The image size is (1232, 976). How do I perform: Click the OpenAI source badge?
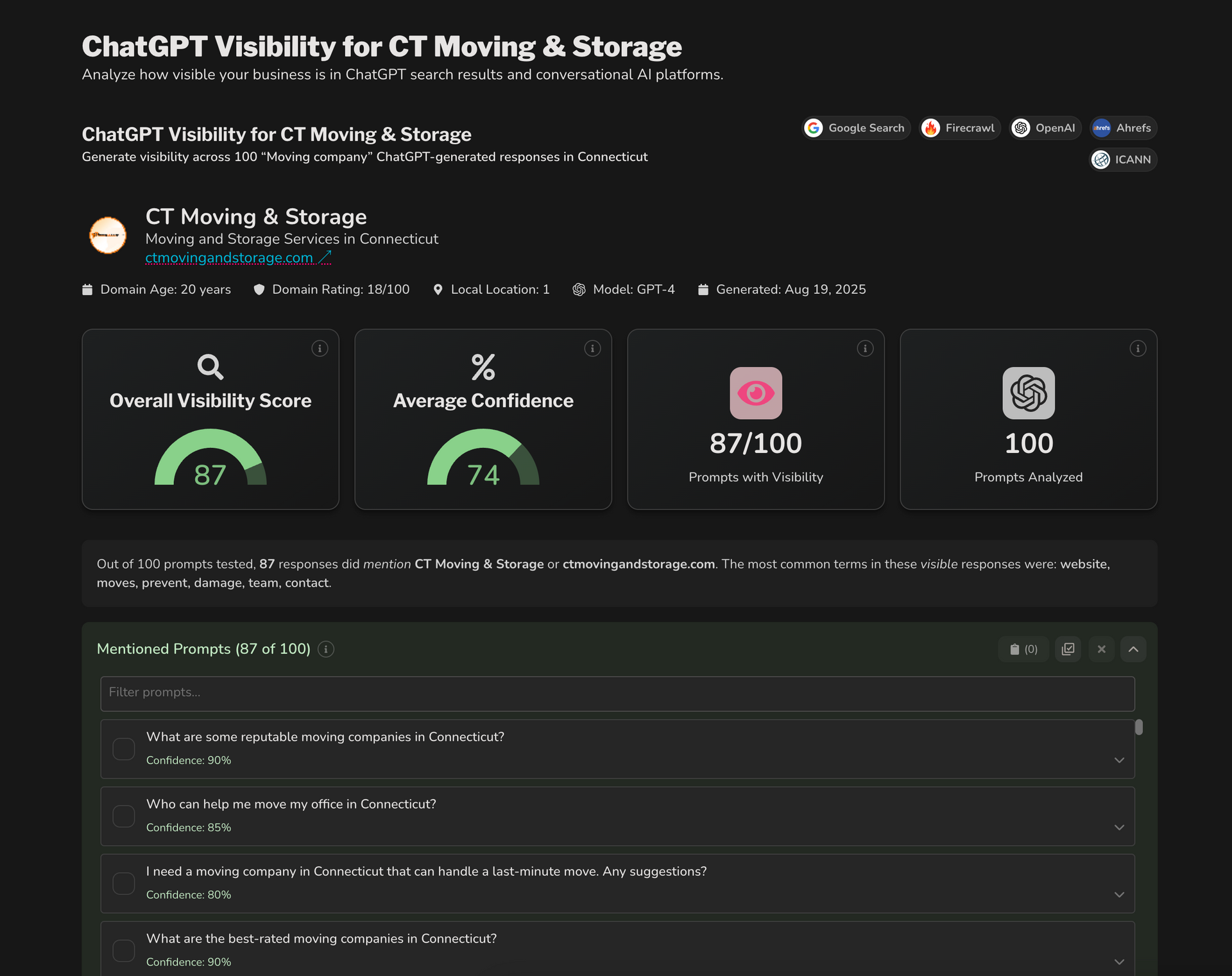[x=1045, y=128]
